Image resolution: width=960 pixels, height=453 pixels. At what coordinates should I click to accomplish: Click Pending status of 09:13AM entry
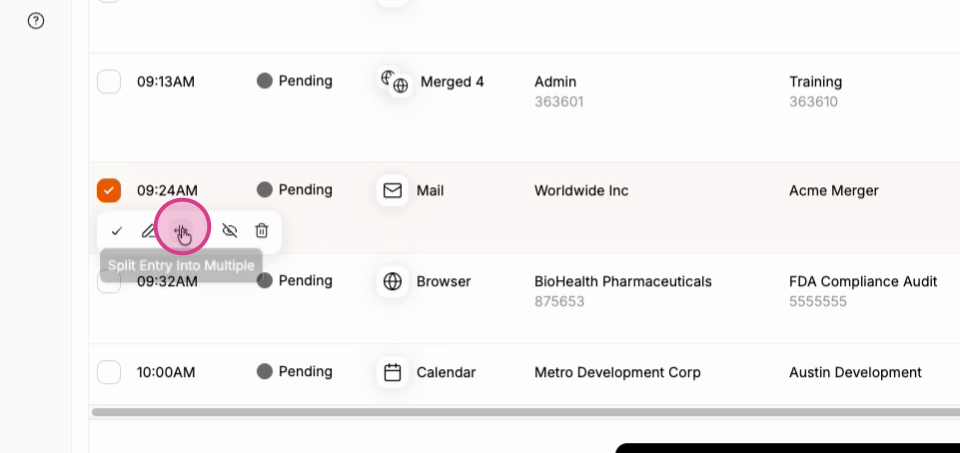pos(294,81)
